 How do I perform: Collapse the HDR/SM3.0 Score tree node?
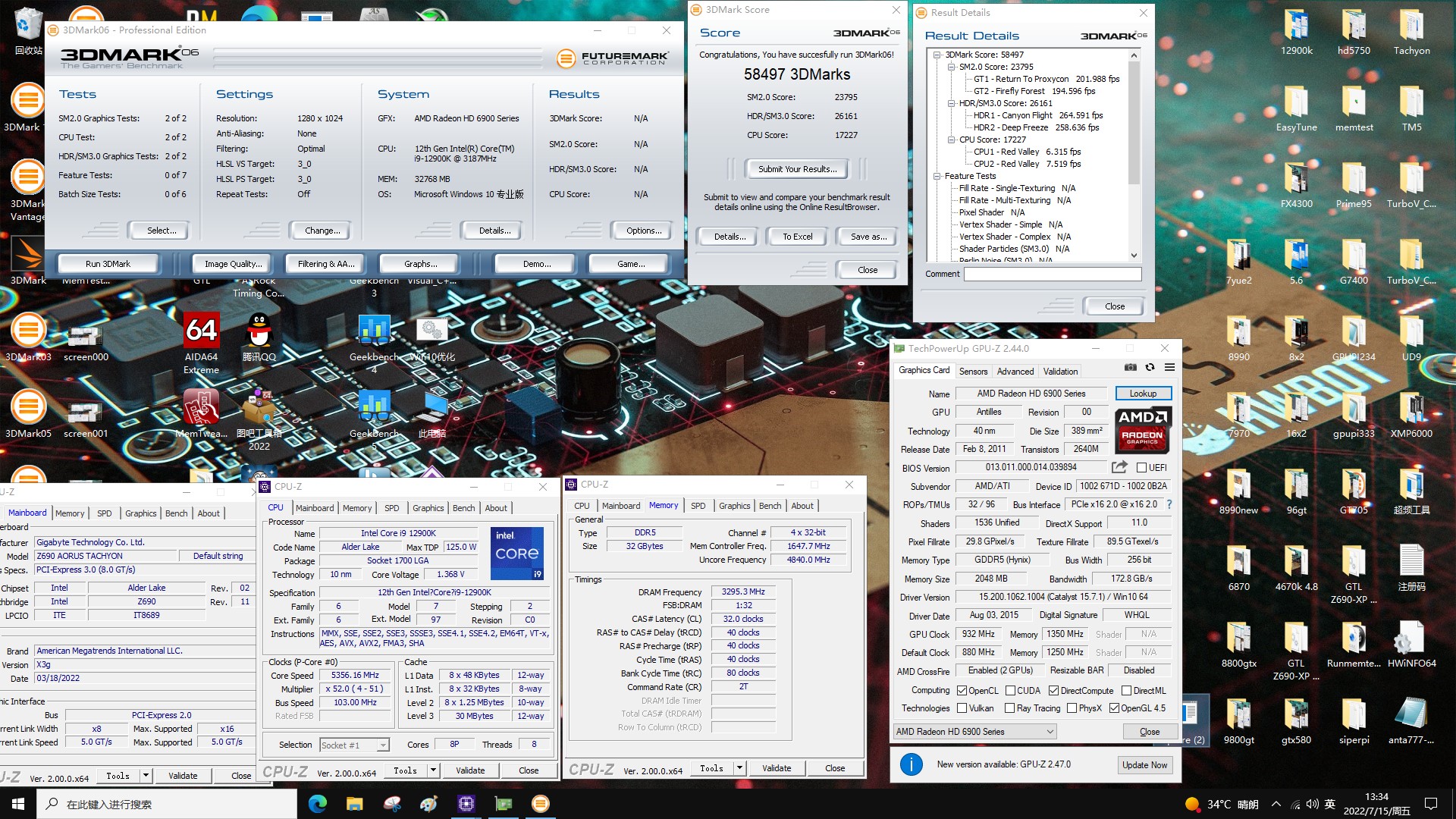pyautogui.click(x=951, y=103)
